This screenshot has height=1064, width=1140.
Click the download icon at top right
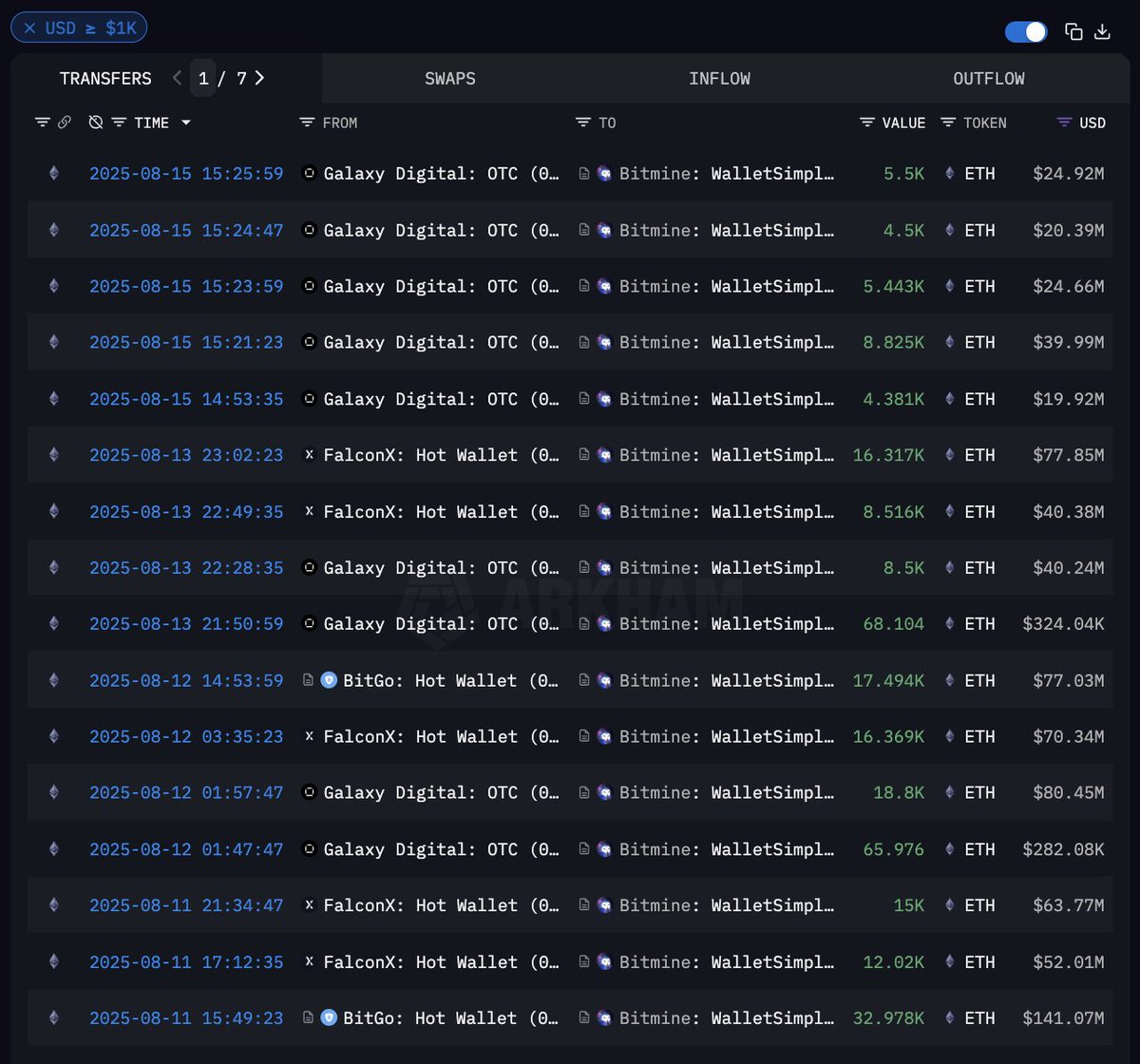[x=1102, y=31]
